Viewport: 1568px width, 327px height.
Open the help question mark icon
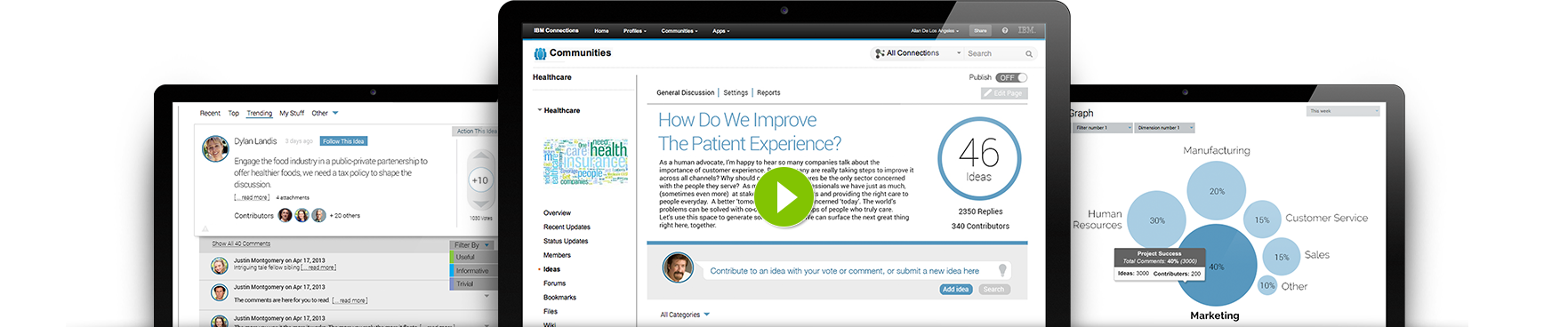[1005, 30]
